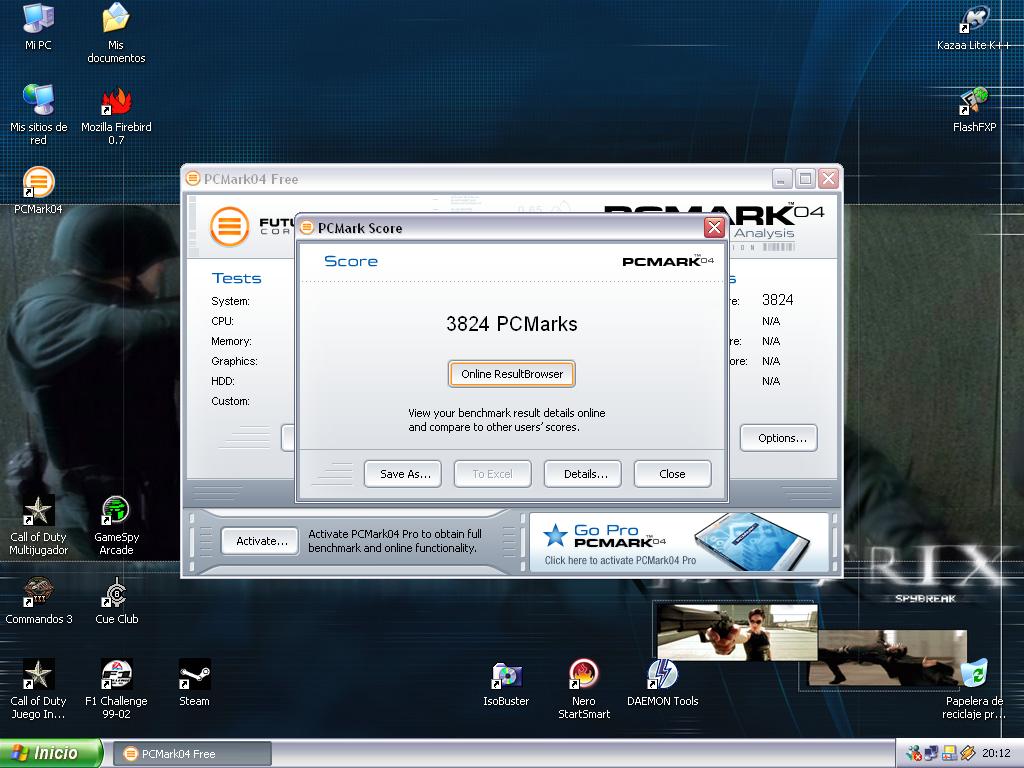
Task: Select Call of Duty Juego Individual icon
Action: tap(39, 689)
